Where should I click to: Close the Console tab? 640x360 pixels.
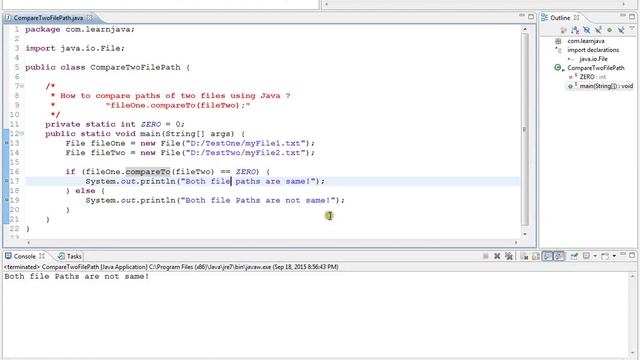[x=42, y=256]
